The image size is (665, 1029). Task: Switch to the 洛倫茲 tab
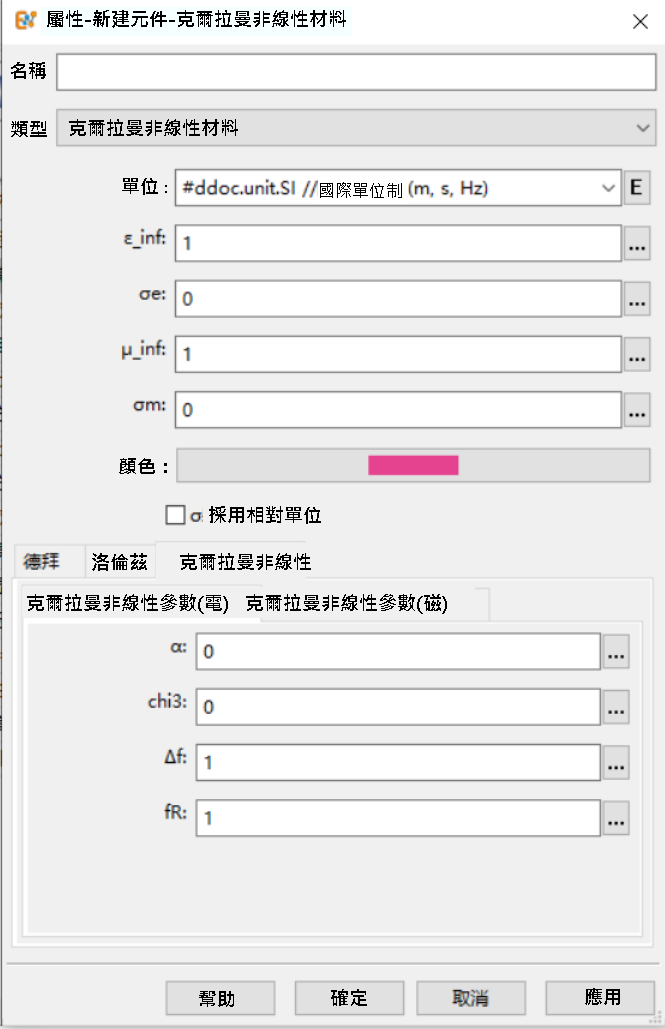[x=119, y=562]
